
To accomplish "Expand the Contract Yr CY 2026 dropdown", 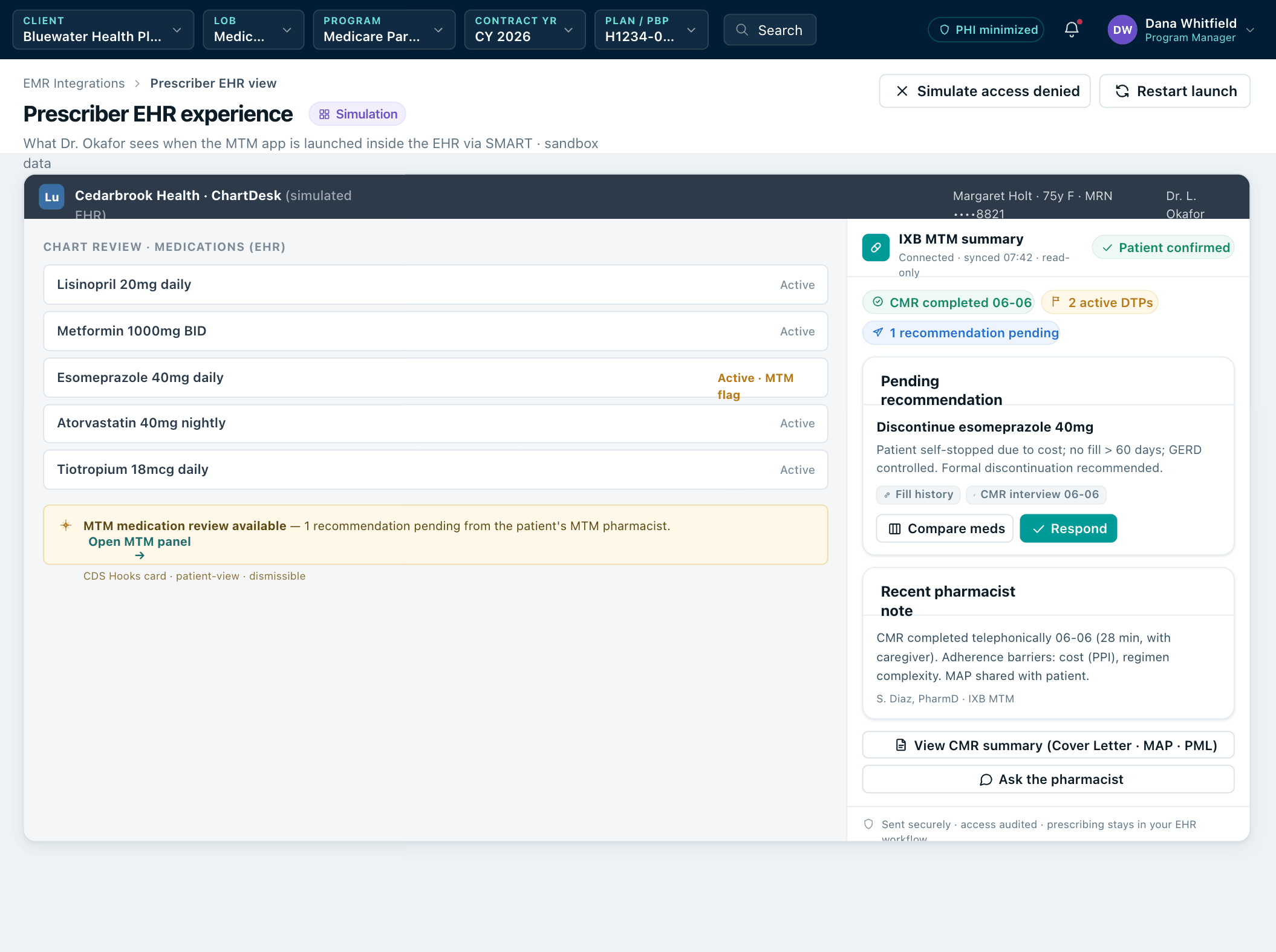I will tap(525, 30).
